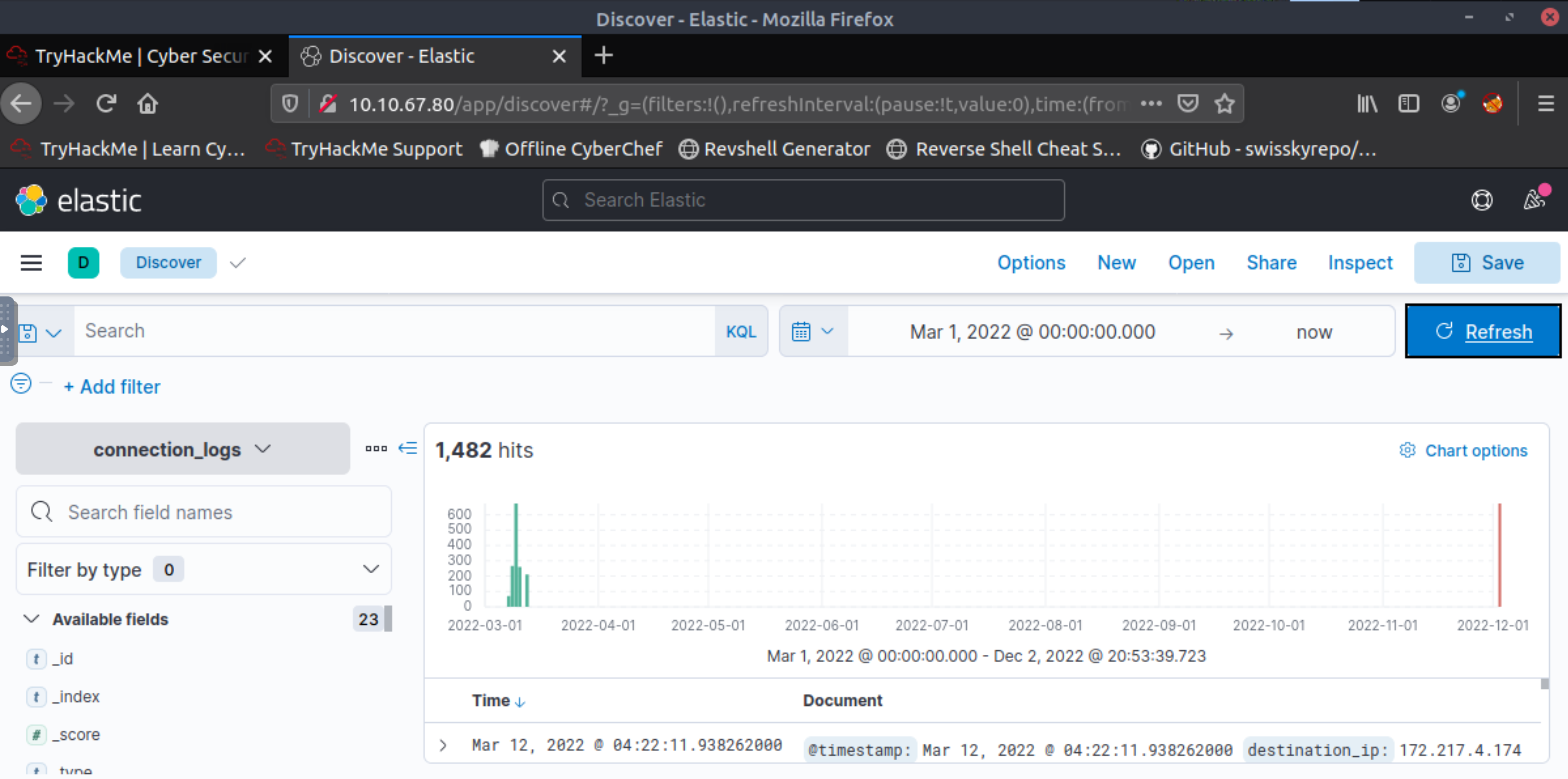This screenshot has width=1568, height=779.
Task: Click the Elastic logo
Action: (x=79, y=201)
